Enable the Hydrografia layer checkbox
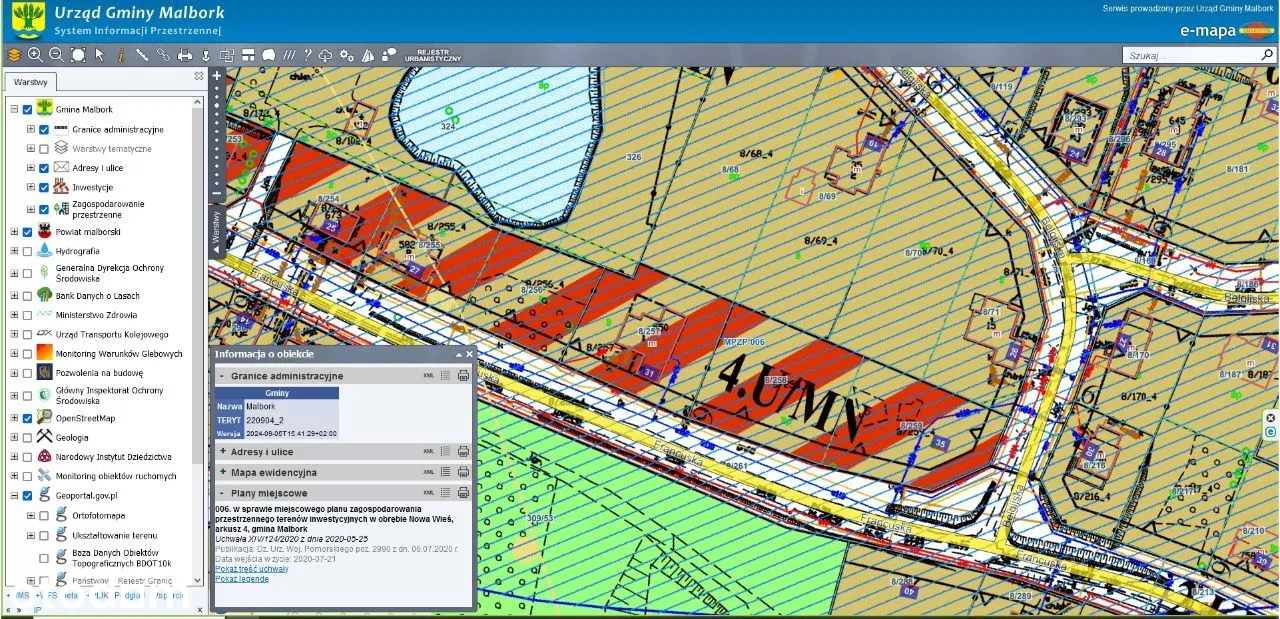 [x=27, y=251]
